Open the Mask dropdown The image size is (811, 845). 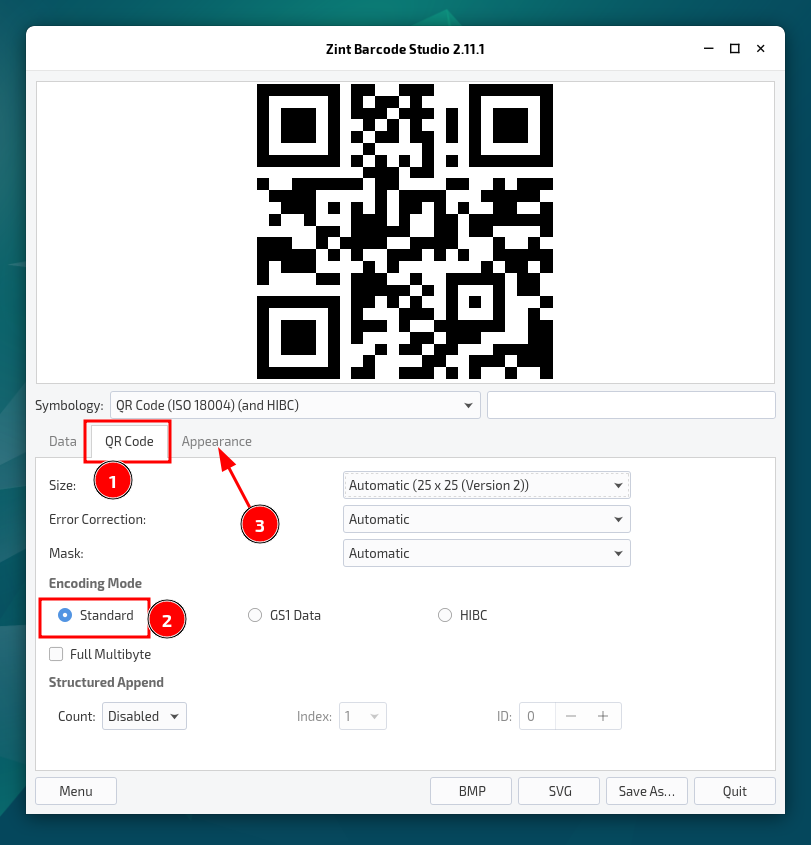[x=487, y=553]
